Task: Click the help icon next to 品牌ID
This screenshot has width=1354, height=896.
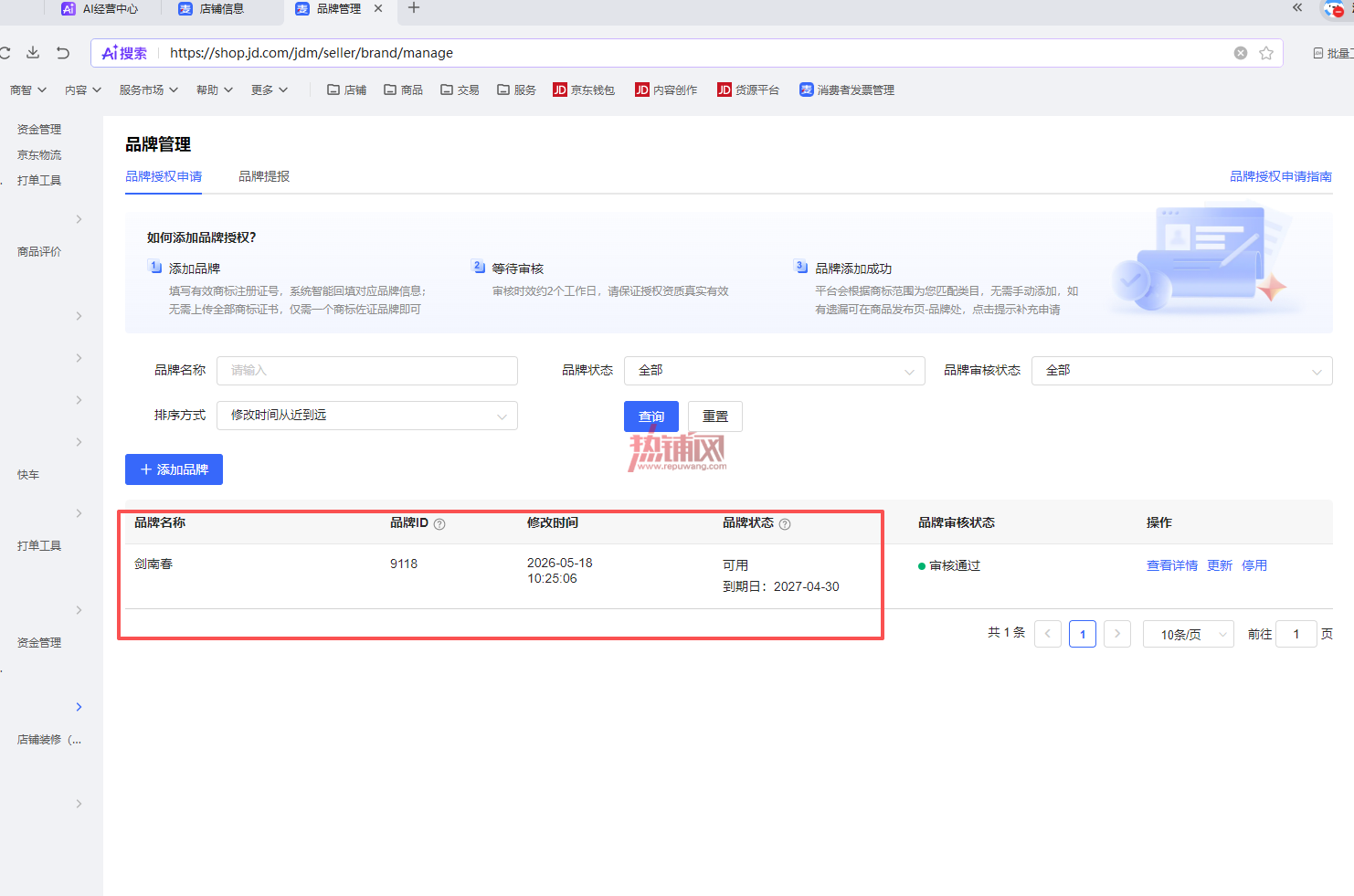Action: (439, 524)
